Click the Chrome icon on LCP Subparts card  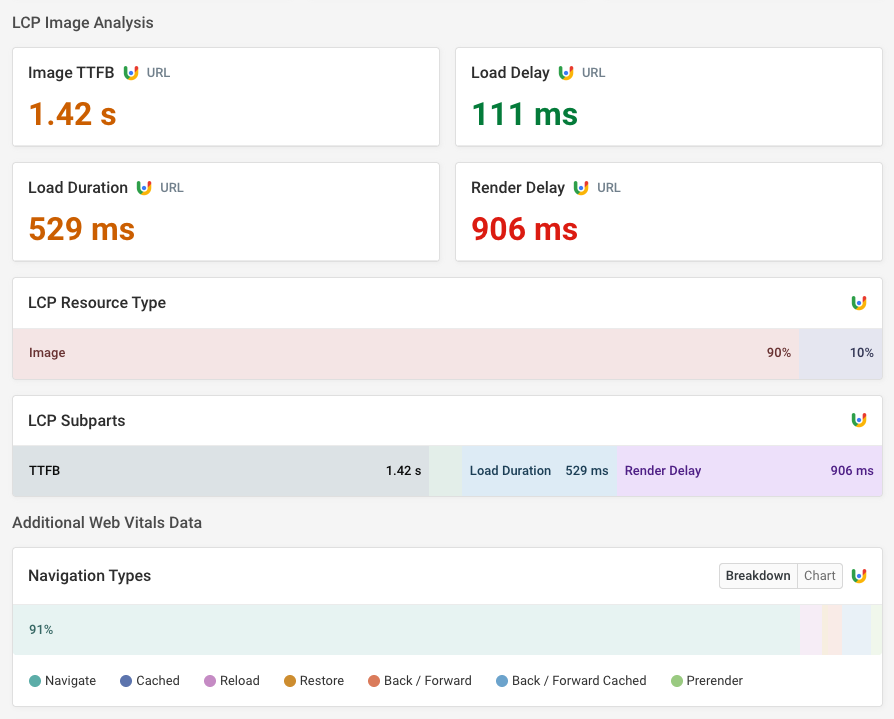(859, 420)
